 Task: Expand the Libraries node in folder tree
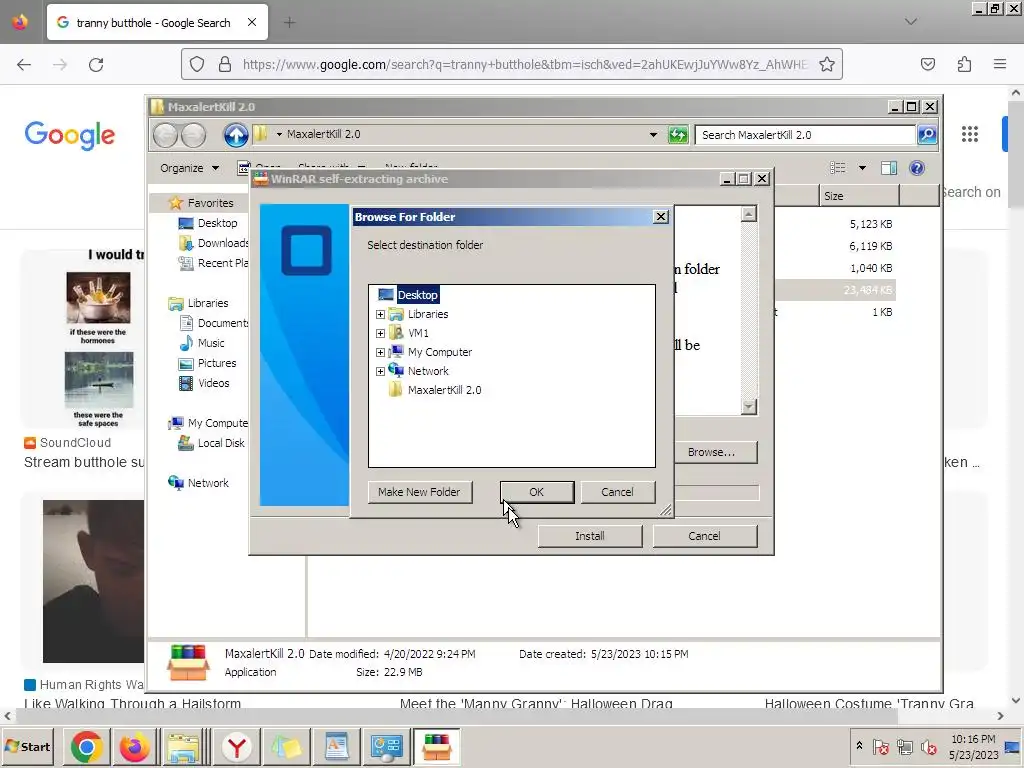pyautogui.click(x=380, y=314)
